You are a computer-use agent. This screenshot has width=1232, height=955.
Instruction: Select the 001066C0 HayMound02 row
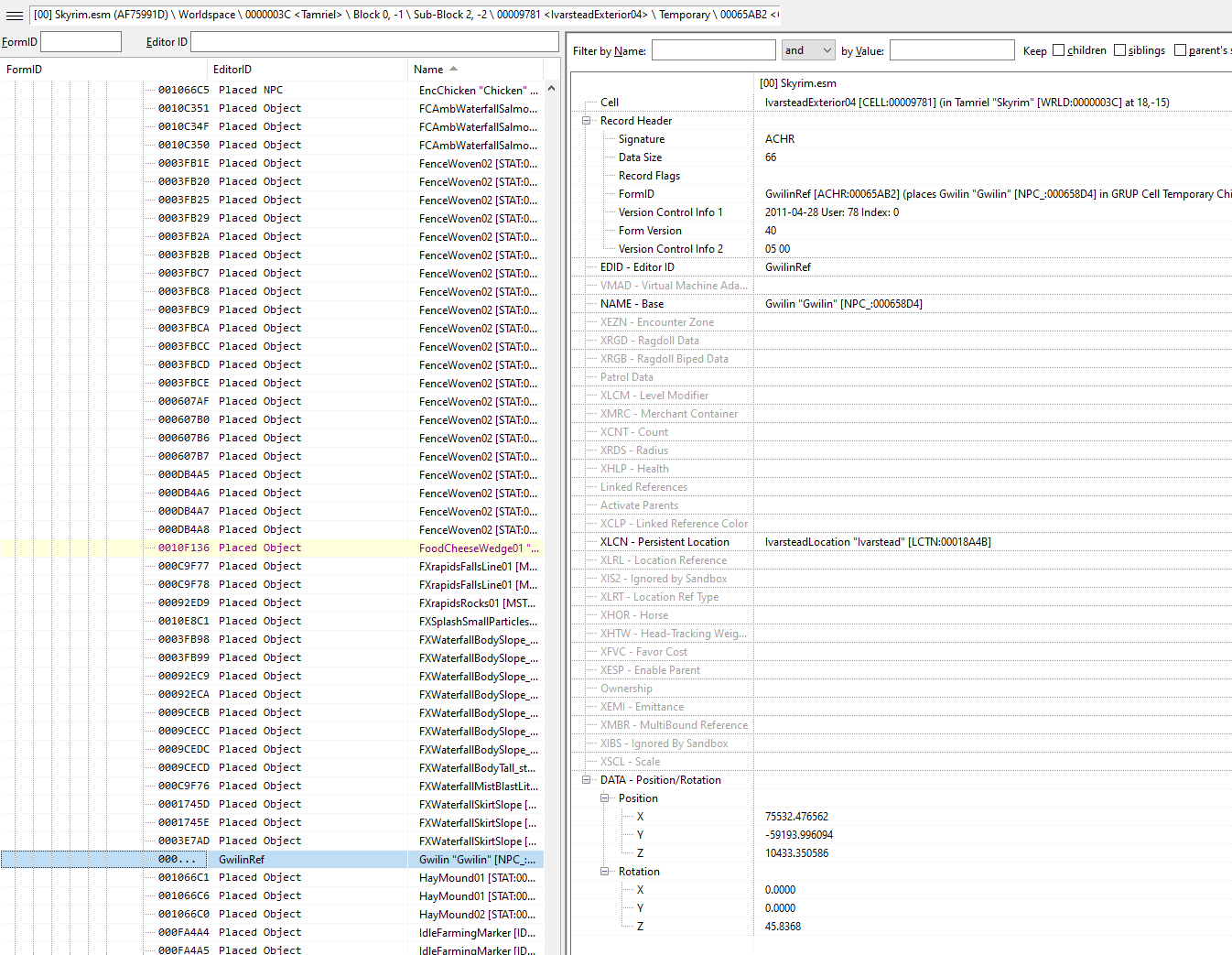tap(272, 914)
